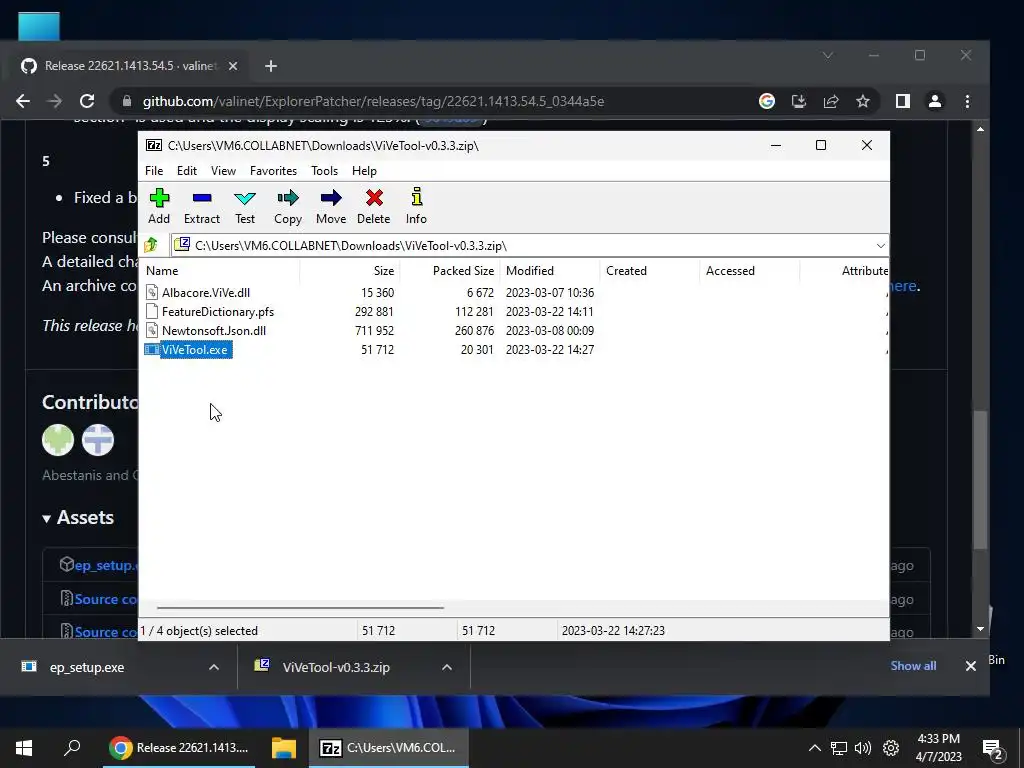Click the first contributor avatar
The width and height of the screenshot is (1024, 768).
tap(58, 440)
